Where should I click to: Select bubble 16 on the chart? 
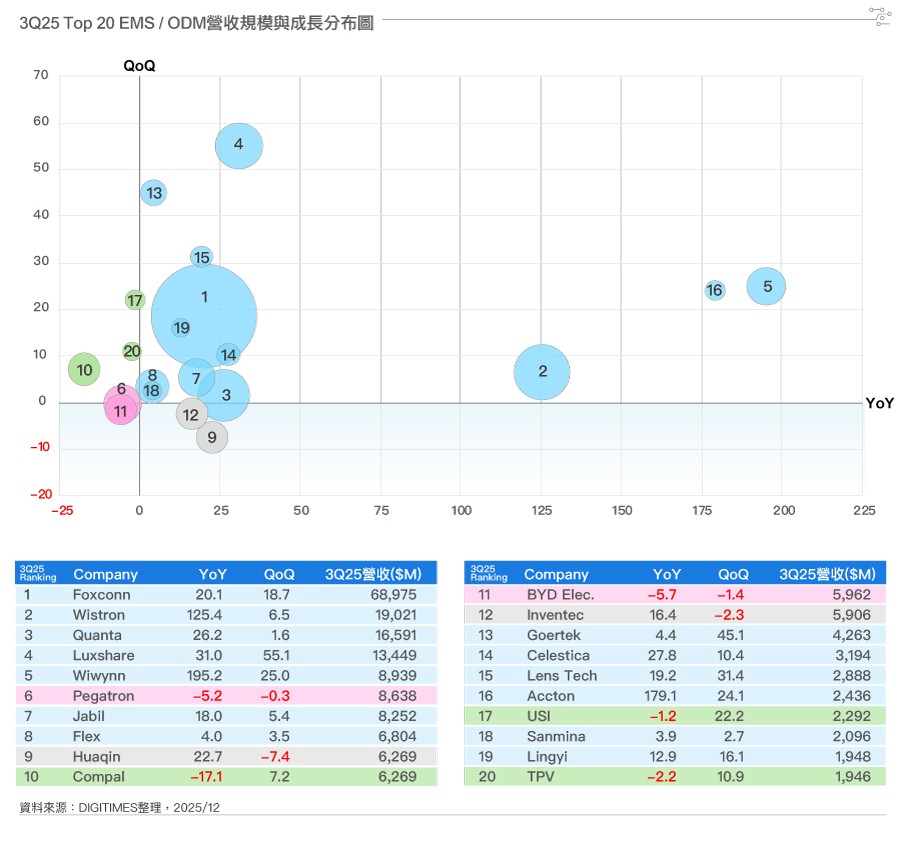(x=714, y=290)
